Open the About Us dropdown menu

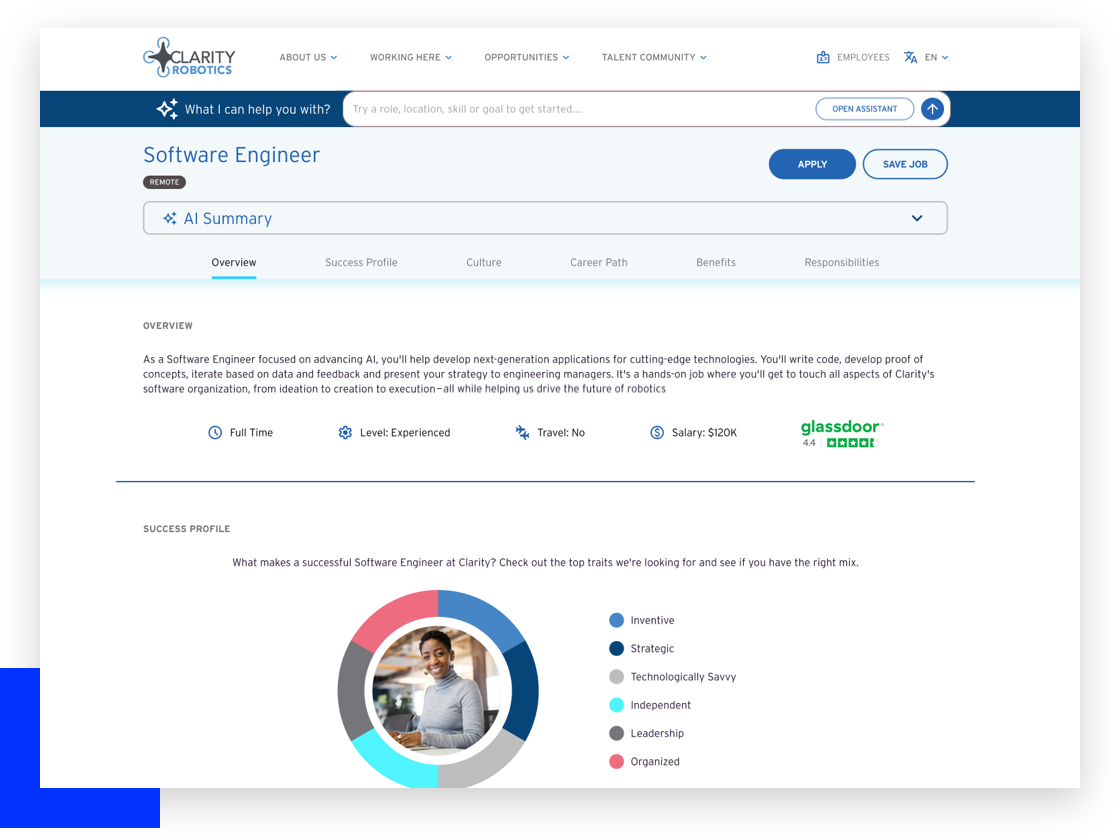[x=308, y=58]
